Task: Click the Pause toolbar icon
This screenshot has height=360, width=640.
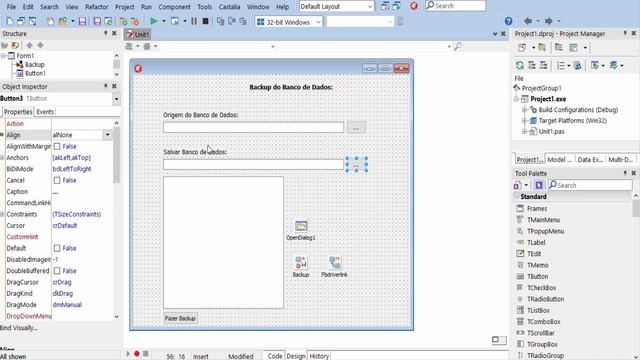Action: pos(194,21)
